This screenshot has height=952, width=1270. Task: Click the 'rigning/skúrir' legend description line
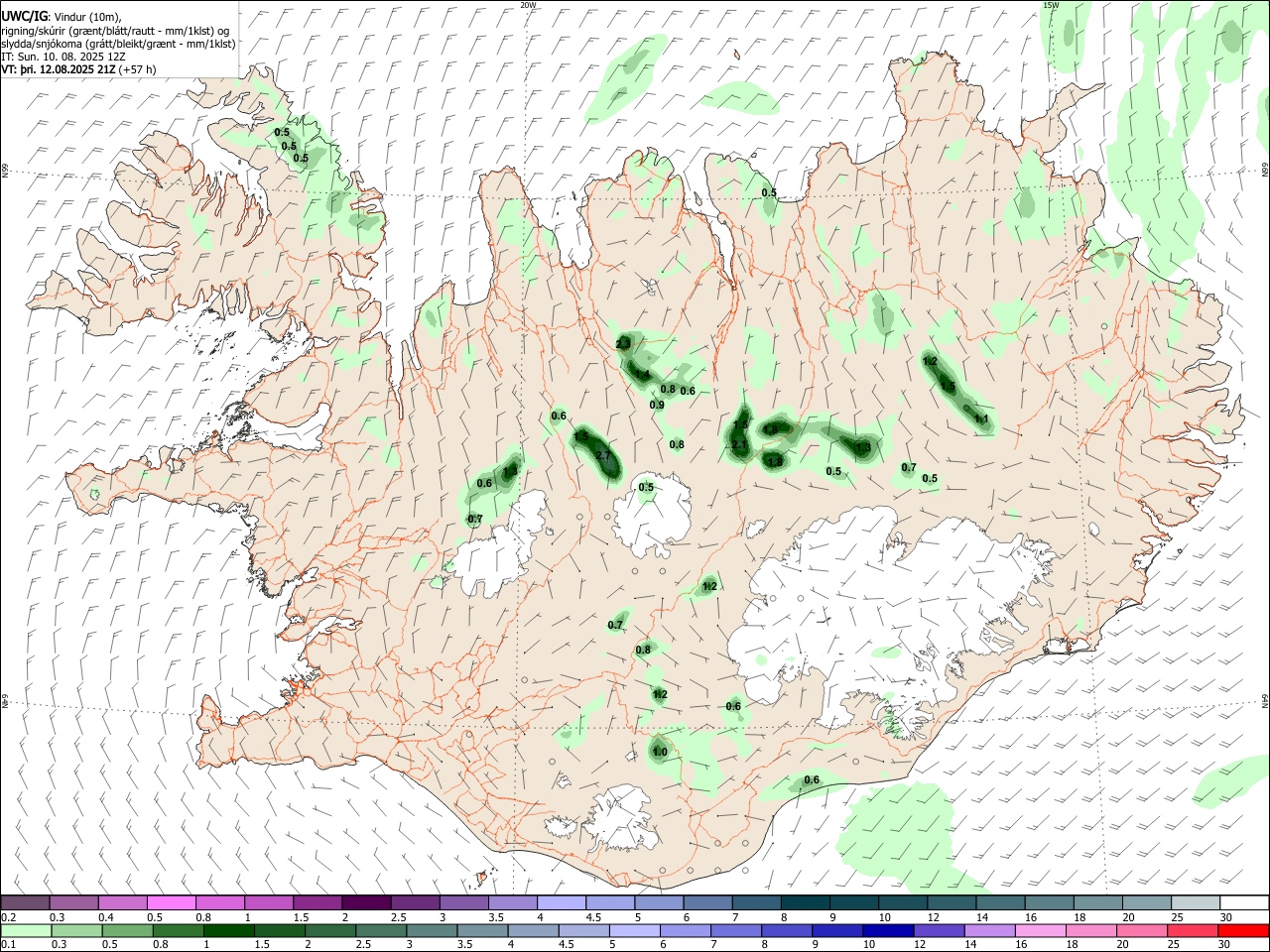pyautogui.click(x=116, y=31)
